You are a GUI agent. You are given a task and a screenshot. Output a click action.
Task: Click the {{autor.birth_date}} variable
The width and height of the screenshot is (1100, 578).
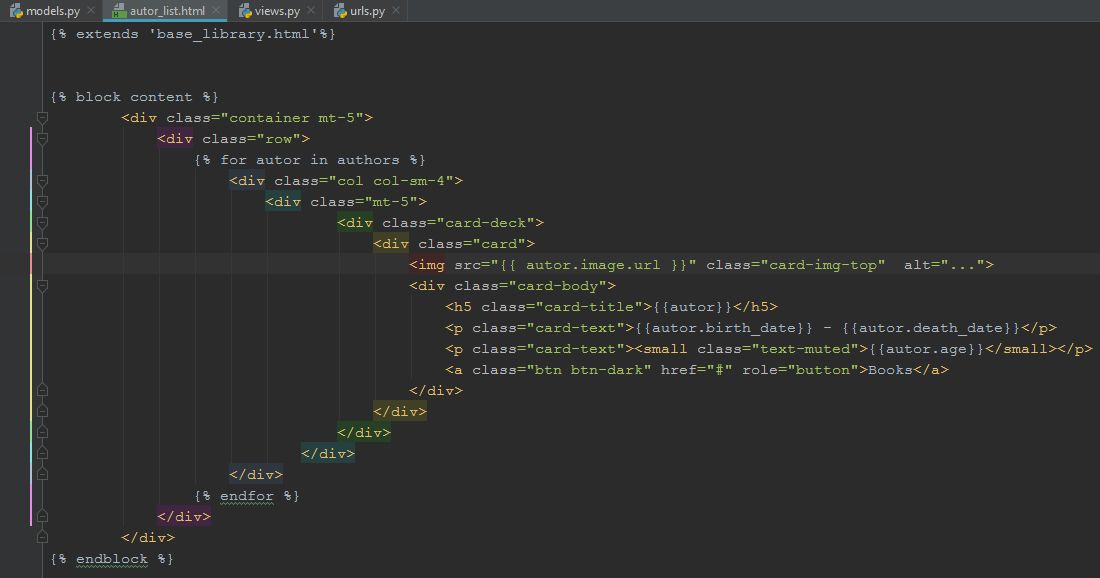724,328
